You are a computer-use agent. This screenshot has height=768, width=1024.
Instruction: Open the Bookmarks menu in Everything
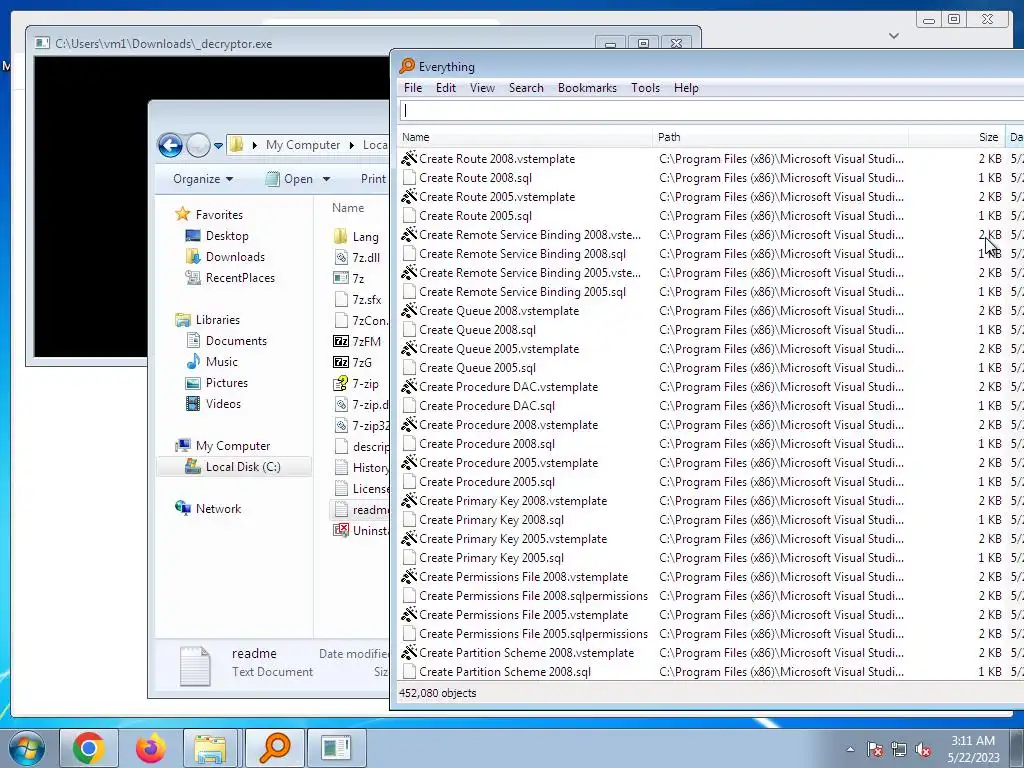pyautogui.click(x=587, y=88)
